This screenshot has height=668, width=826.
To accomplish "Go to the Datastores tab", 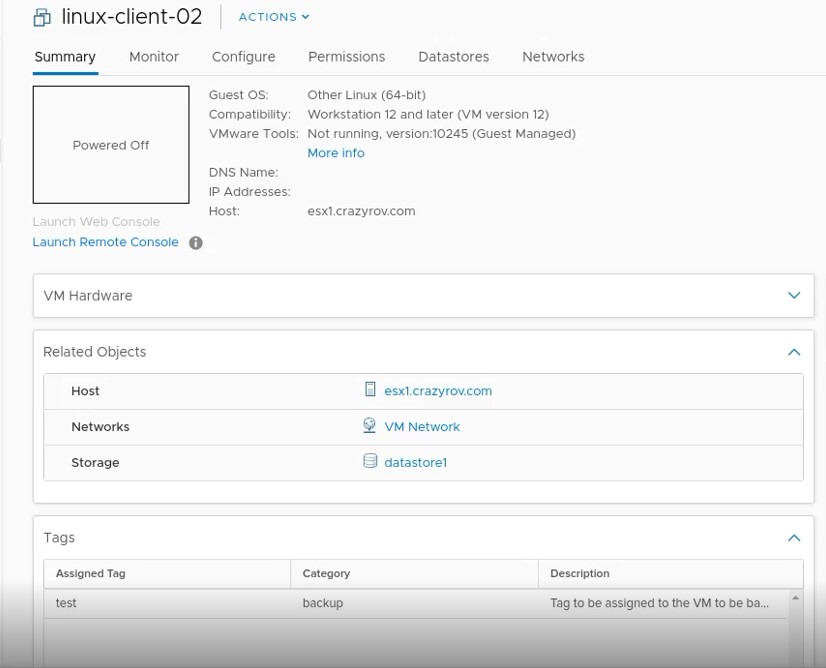I will (x=454, y=57).
